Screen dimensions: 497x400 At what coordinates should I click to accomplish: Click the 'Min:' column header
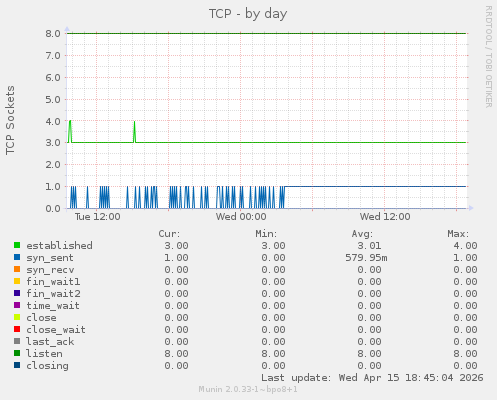point(266,234)
